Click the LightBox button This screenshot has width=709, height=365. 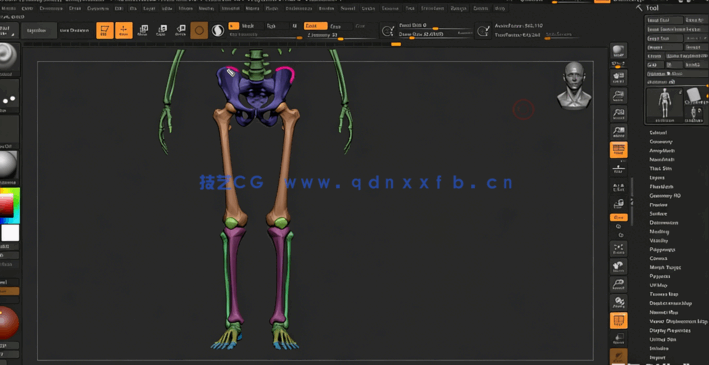pyautogui.click(x=39, y=31)
